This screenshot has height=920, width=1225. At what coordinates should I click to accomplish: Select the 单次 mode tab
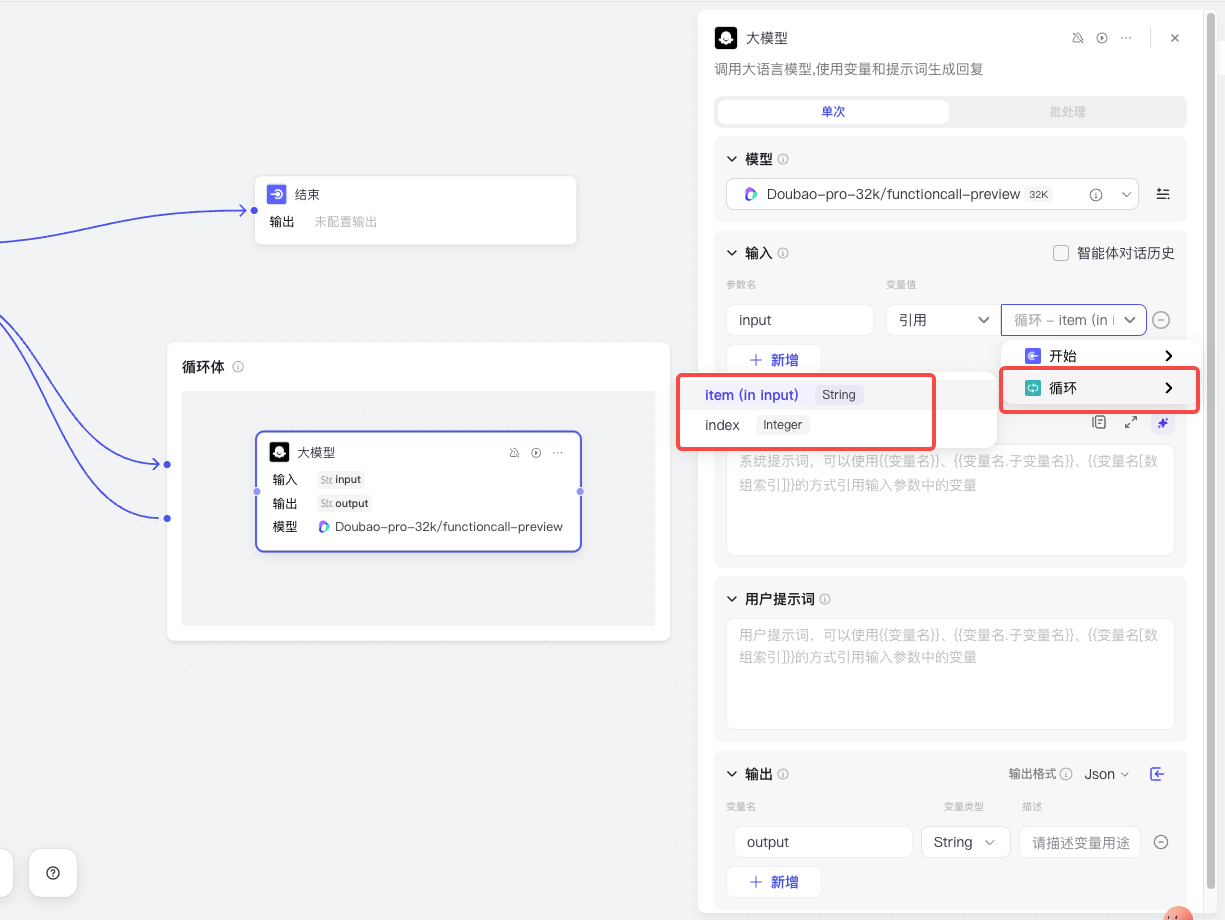pyautogui.click(x=833, y=112)
